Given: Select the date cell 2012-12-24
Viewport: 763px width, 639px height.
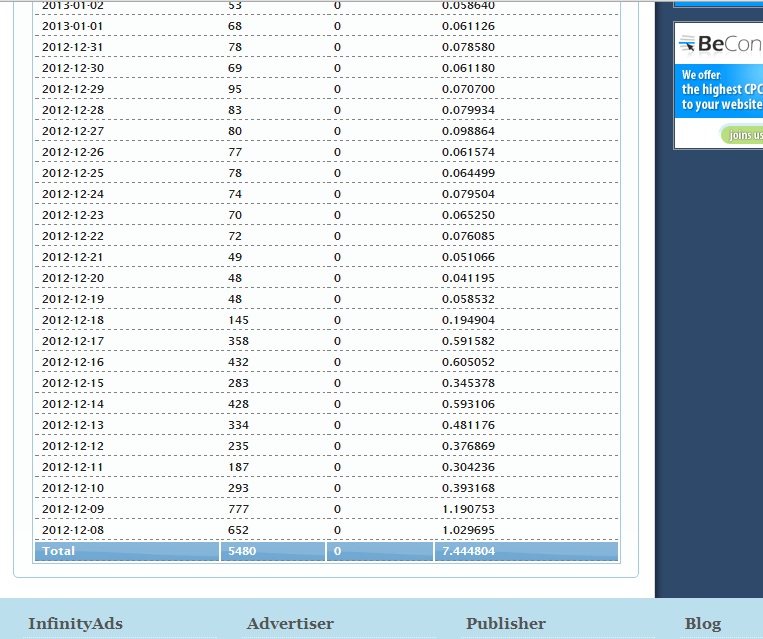Looking at the screenshot, I should point(73,194).
